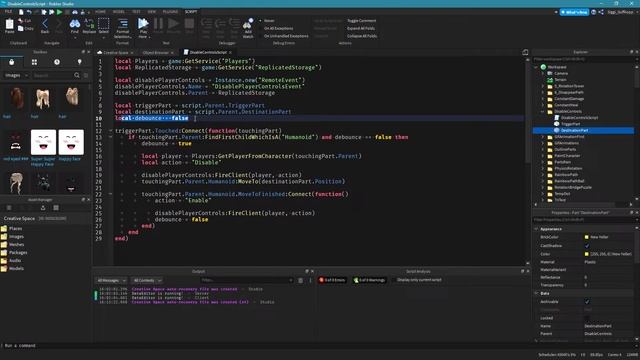640x360 pixels.
Task: Click the BrickColor yellow swatch
Action: coord(587,237)
